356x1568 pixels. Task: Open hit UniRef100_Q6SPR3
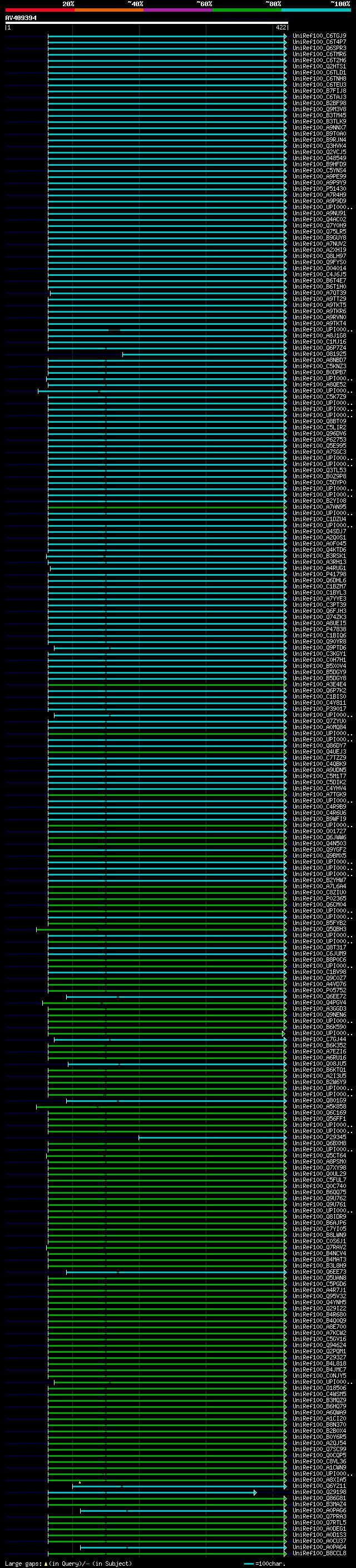[319, 48]
